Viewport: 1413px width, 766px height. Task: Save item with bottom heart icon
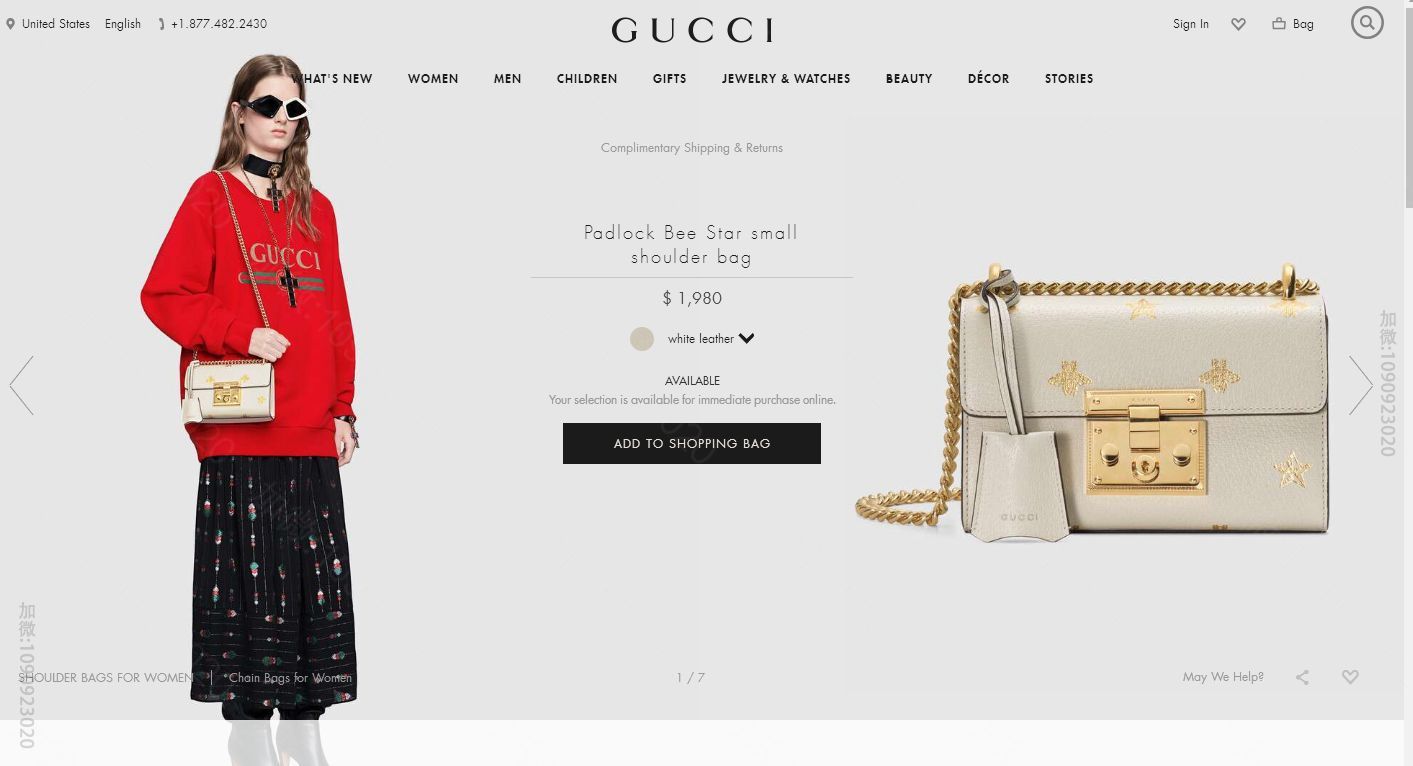pos(1350,677)
